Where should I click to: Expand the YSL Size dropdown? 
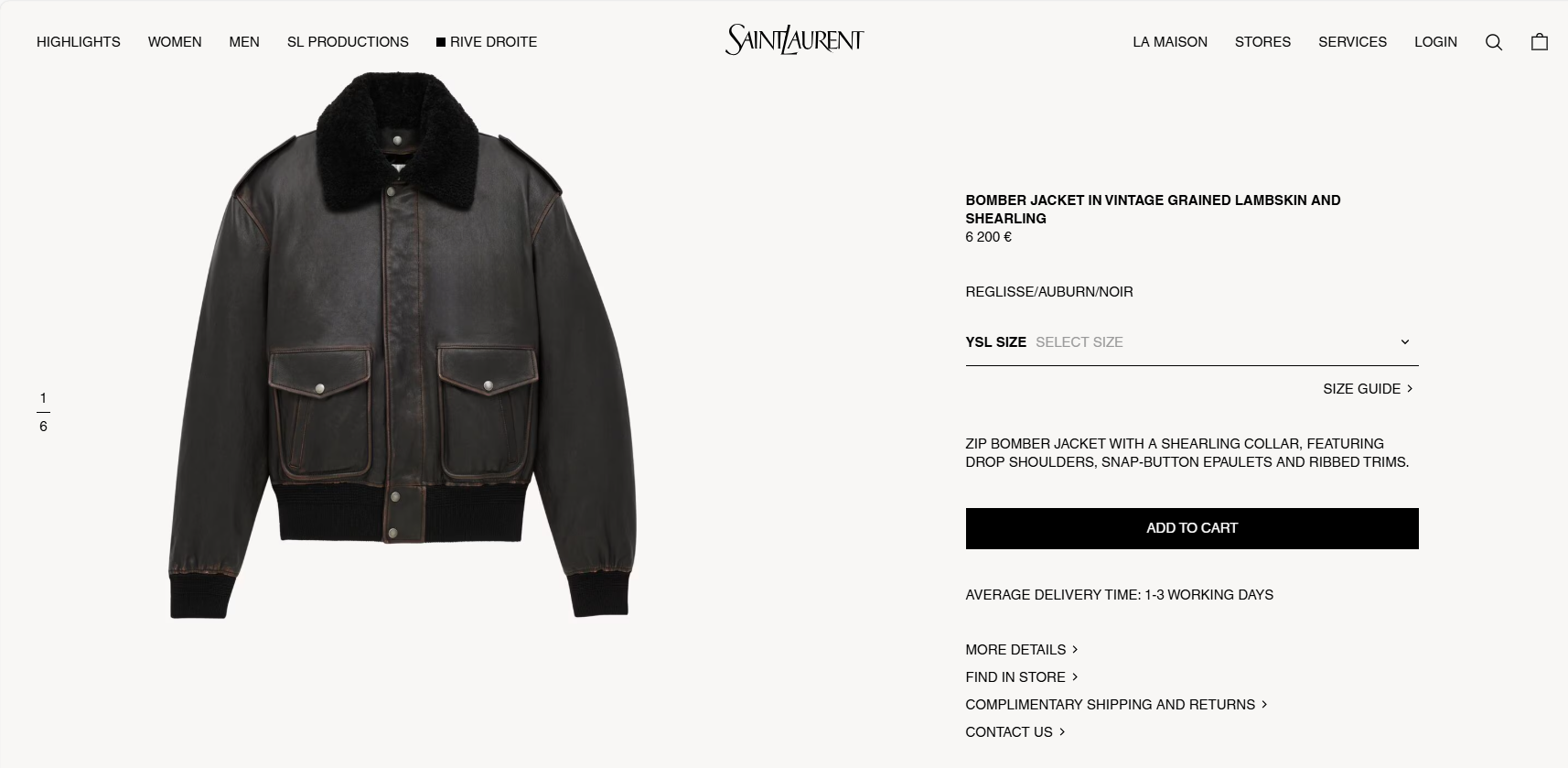coord(1192,342)
